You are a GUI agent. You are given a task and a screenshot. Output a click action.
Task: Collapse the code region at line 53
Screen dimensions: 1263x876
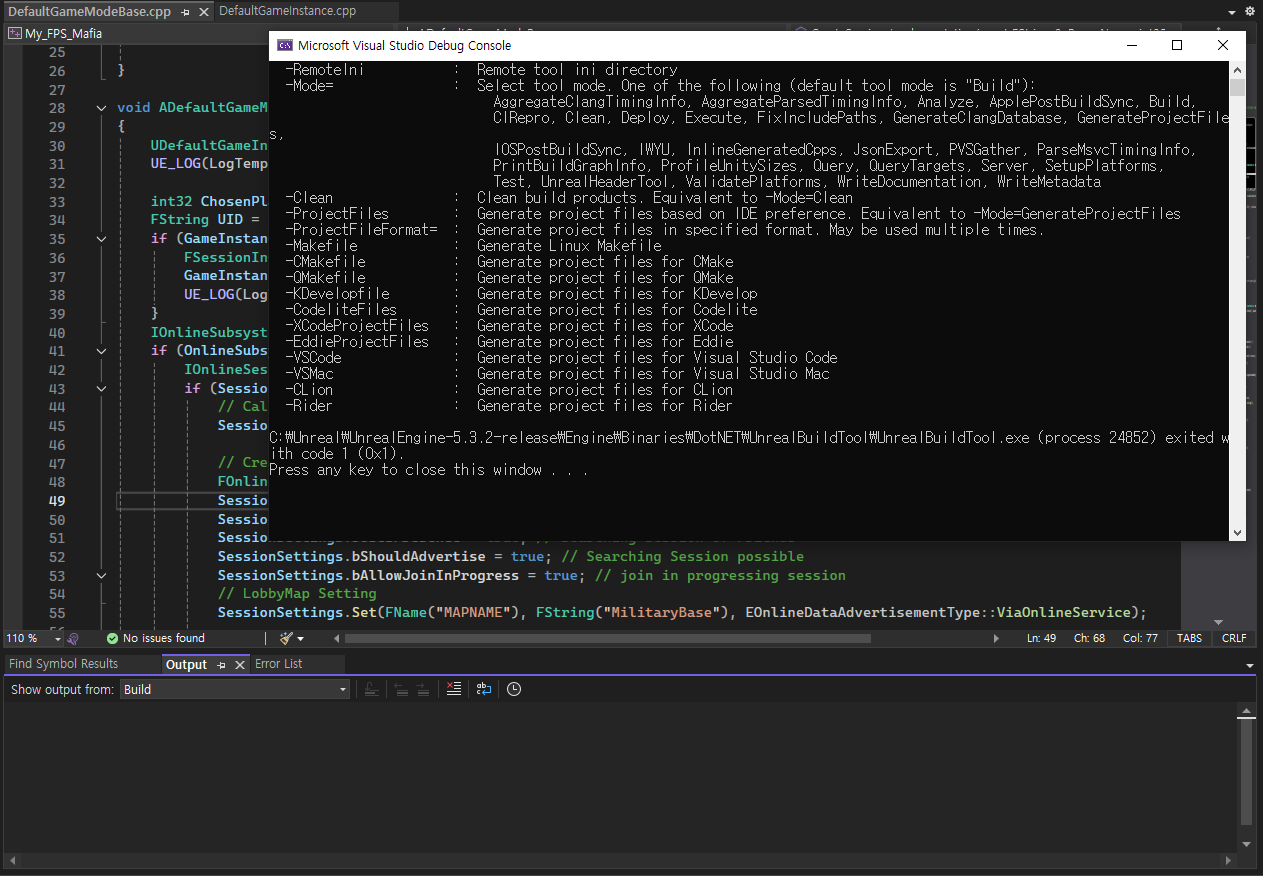(101, 575)
